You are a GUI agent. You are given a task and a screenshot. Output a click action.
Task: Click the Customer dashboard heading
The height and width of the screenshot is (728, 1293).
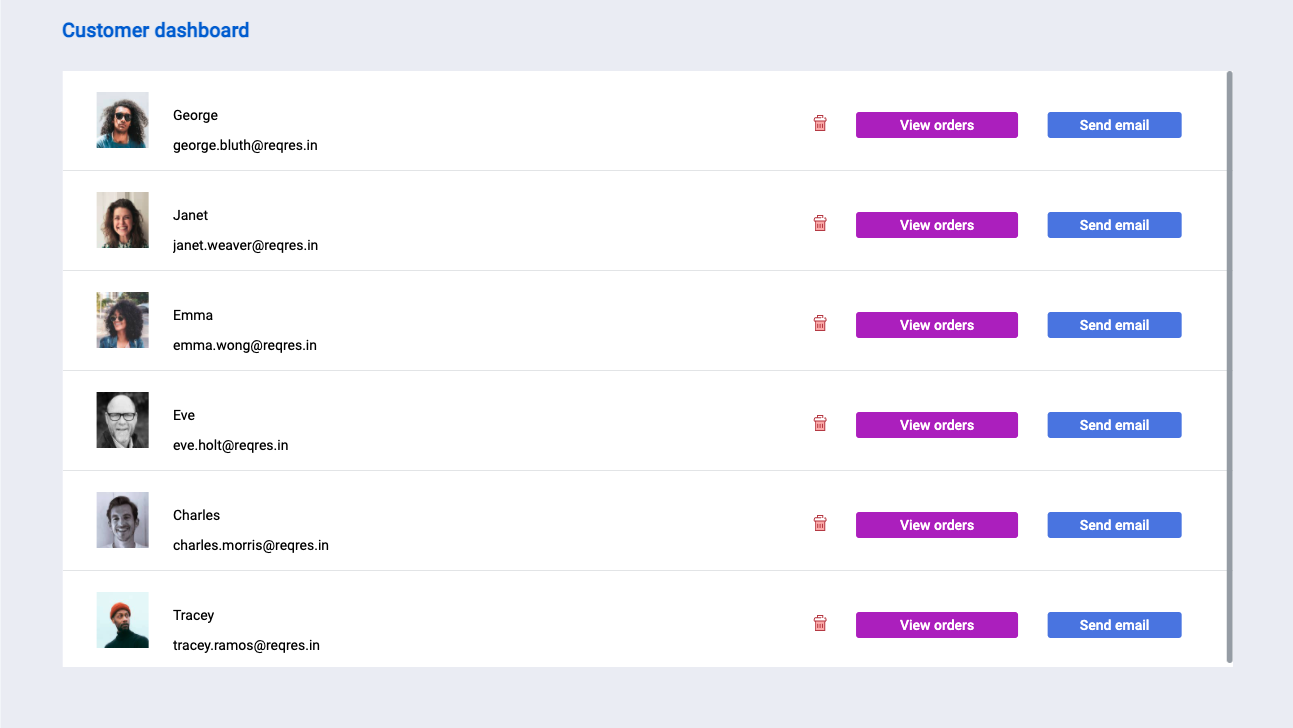155,30
